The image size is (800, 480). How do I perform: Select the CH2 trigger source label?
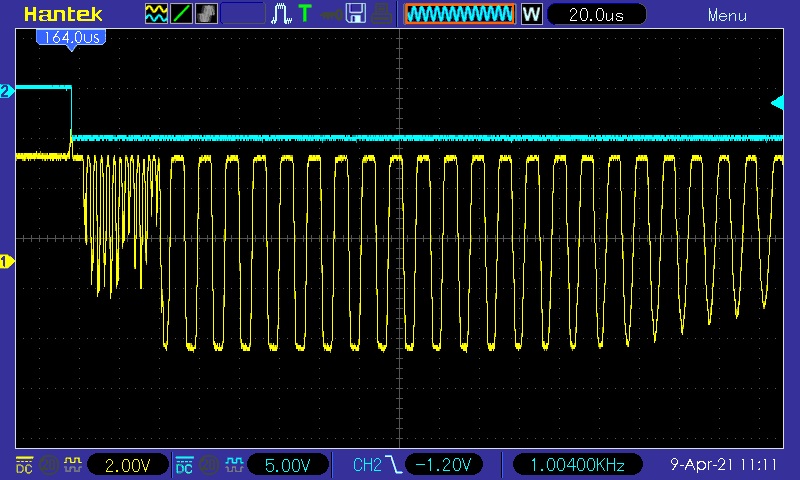(367, 465)
